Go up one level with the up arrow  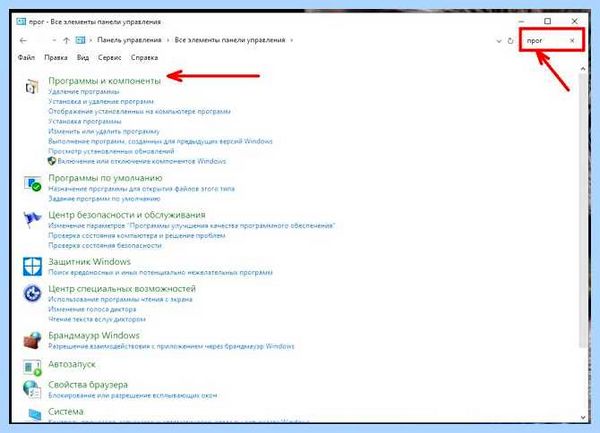(x=66, y=40)
